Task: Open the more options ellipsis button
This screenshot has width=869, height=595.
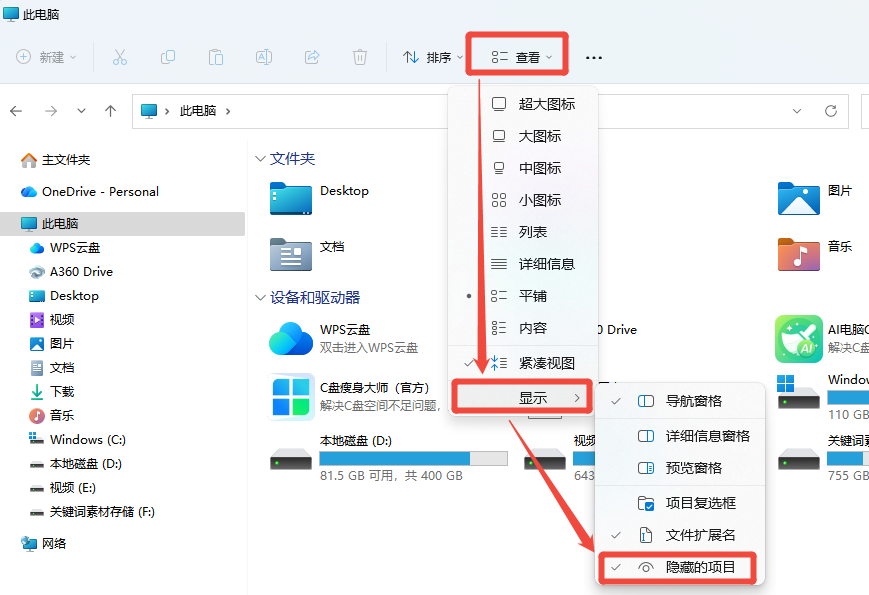Action: [x=594, y=58]
